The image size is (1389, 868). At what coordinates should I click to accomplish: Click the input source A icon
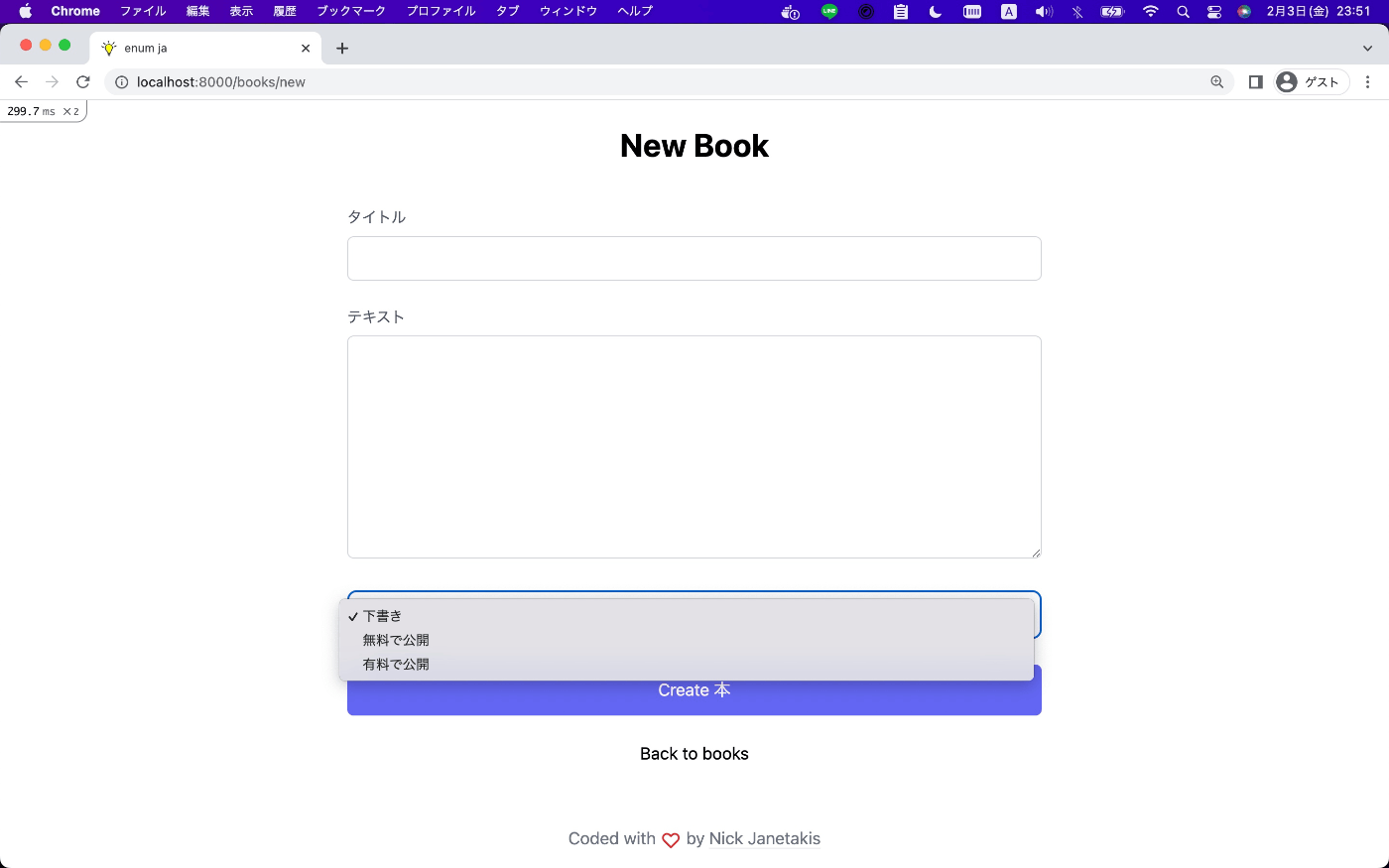click(x=1009, y=12)
